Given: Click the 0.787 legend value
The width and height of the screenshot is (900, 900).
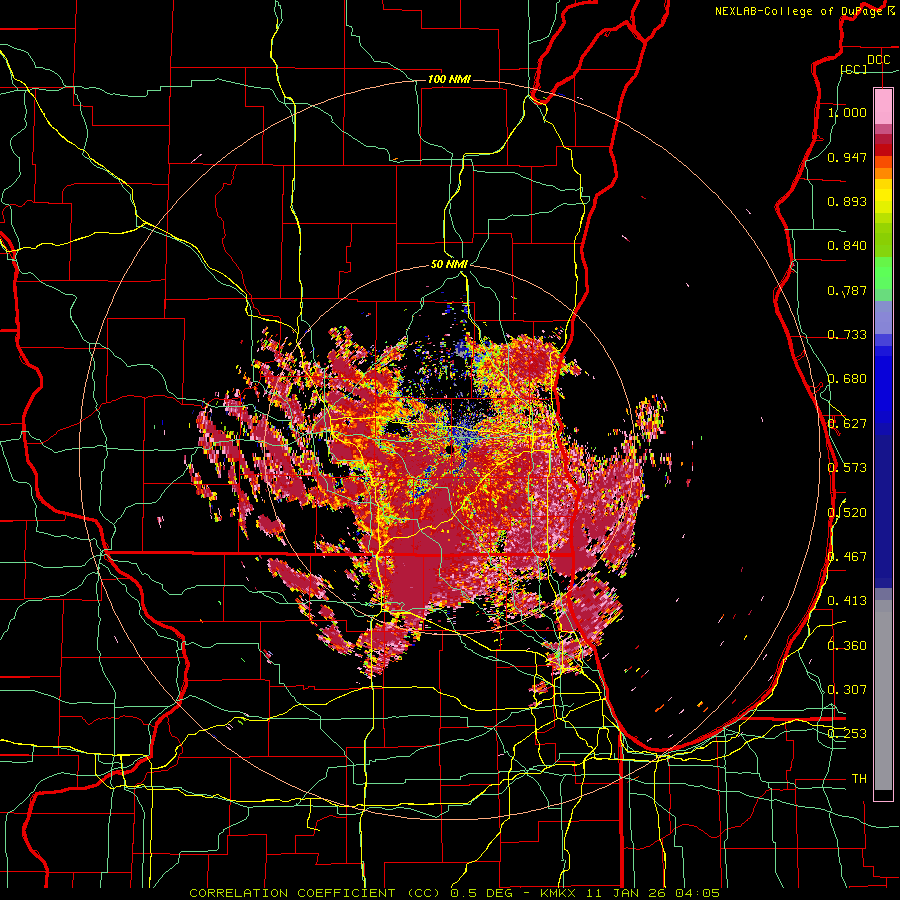Looking at the screenshot, I should point(847,290).
